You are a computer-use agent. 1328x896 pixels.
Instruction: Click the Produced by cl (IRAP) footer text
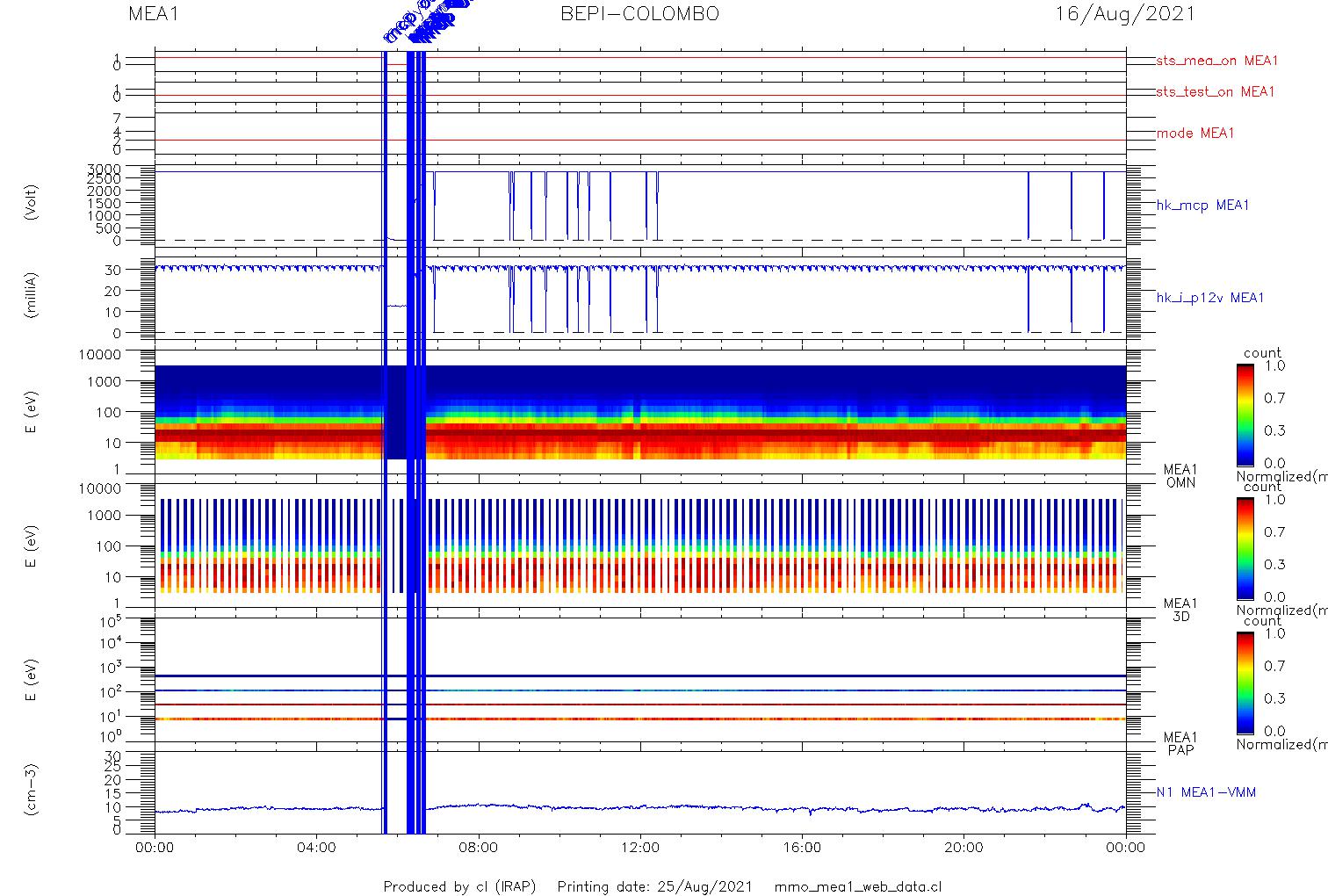tap(459, 886)
